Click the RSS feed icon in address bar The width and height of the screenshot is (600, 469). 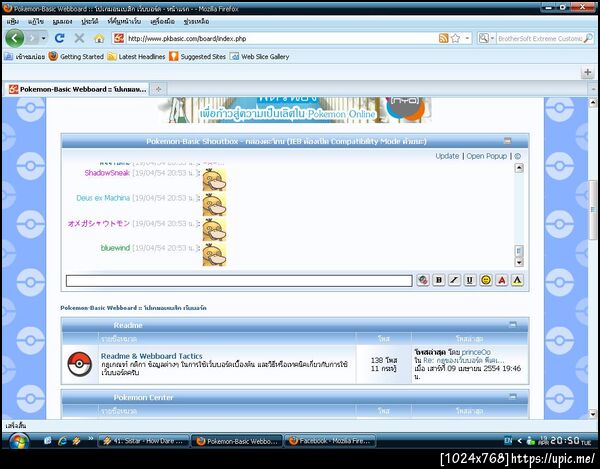coord(443,38)
